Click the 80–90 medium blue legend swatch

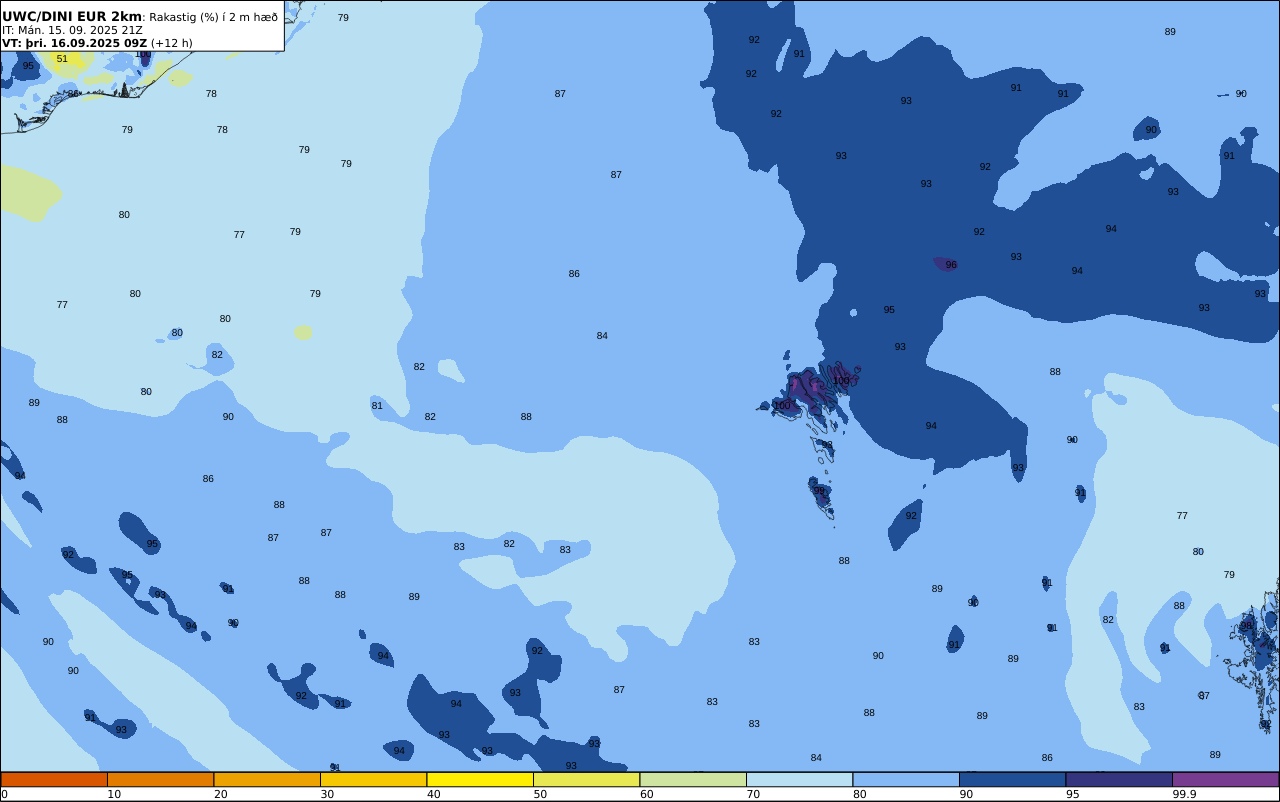click(906, 779)
